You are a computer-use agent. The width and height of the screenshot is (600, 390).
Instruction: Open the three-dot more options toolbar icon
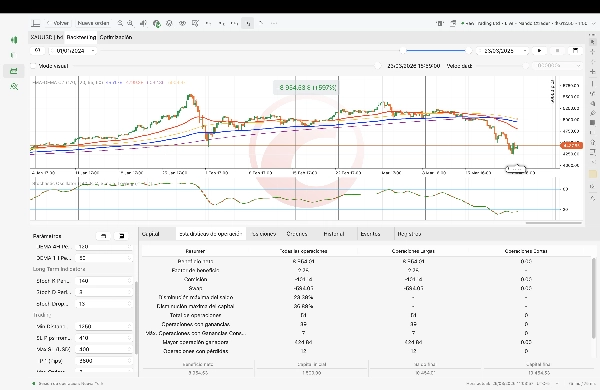[x=274, y=23]
